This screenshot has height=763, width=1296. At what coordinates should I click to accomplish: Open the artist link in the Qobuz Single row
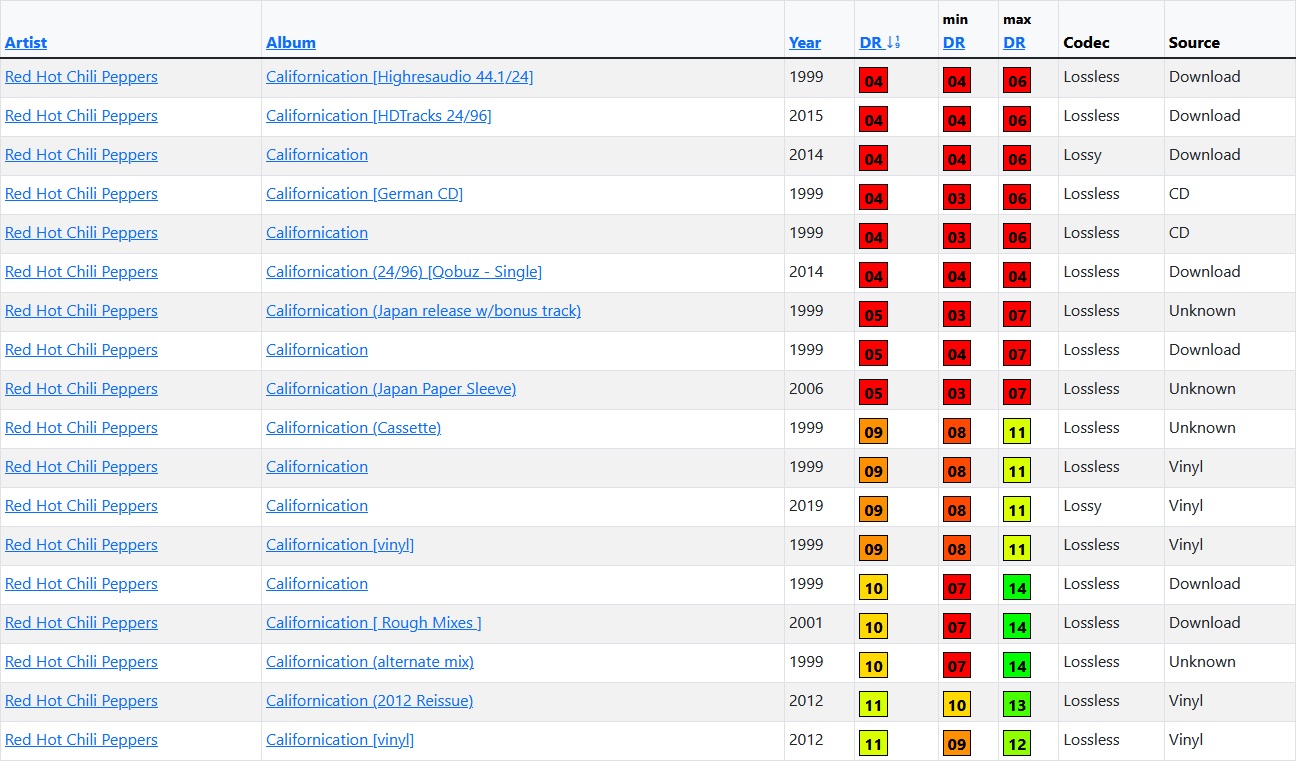click(x=81, y=272)
